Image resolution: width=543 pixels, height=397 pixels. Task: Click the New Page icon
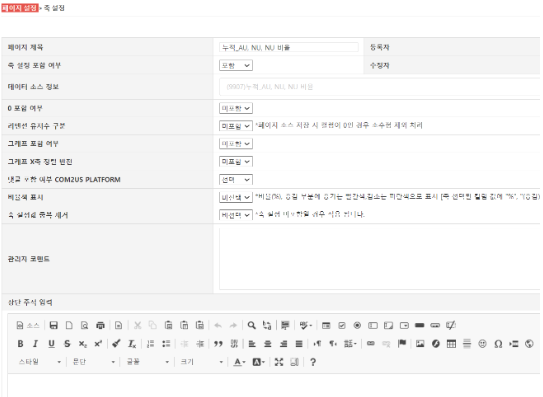69,325
